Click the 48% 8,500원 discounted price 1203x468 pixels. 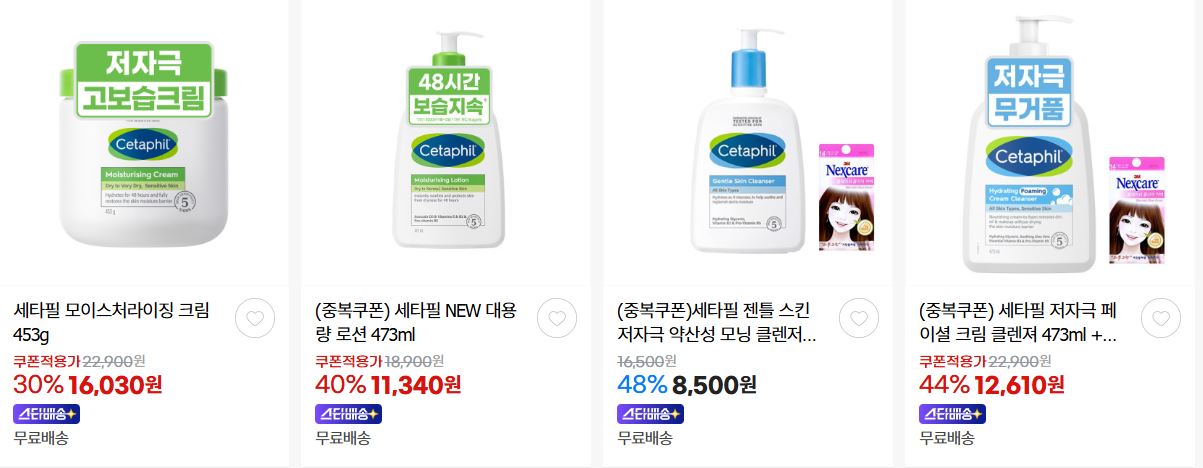coord(686,384)
